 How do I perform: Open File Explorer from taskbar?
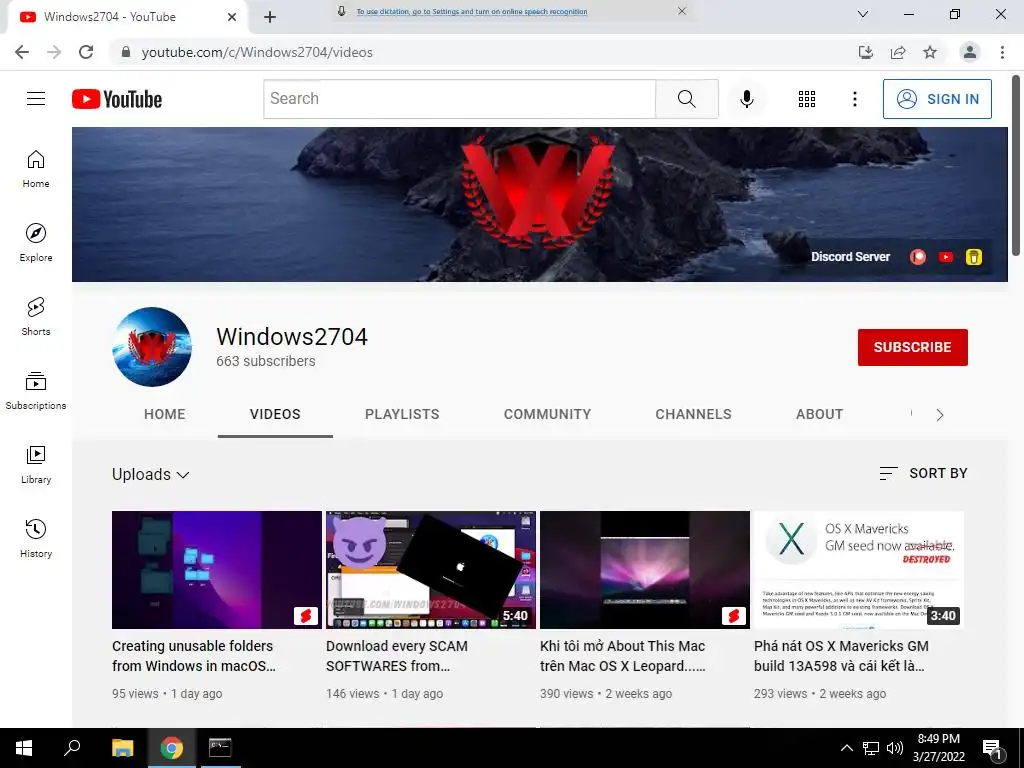click(122, 748)
